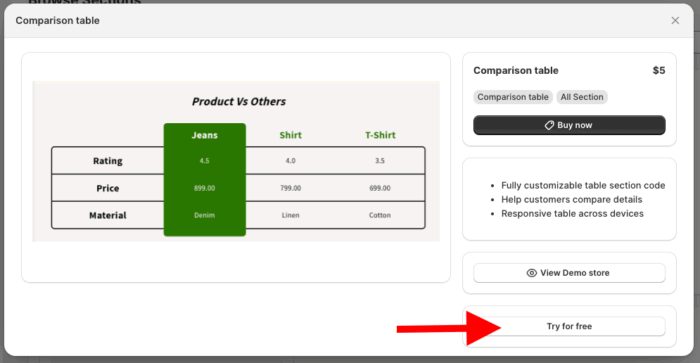
Task: Open View Demo store
Action: pos(569,273)
